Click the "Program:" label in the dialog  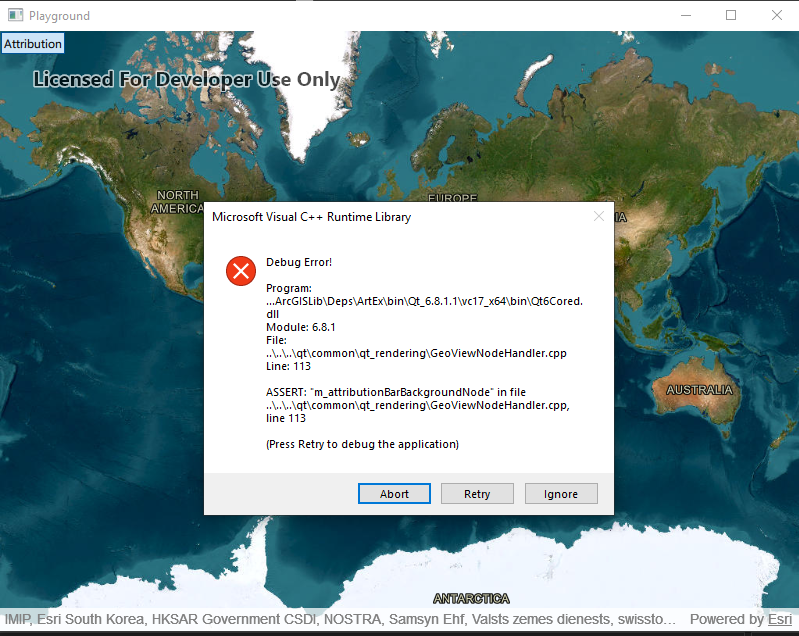pos(288,288)
